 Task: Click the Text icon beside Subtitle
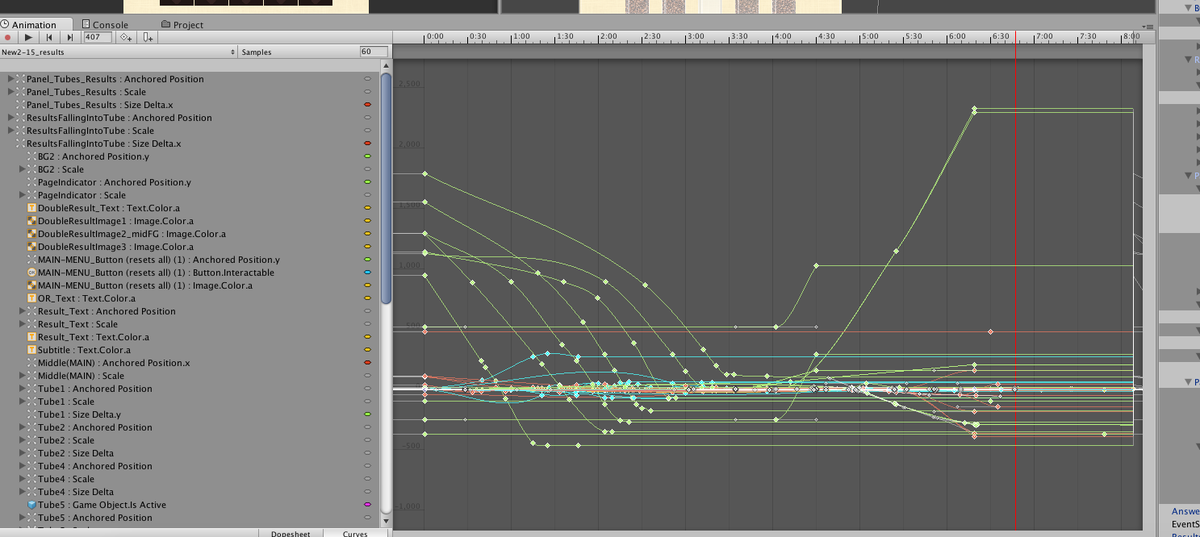pos(32,350)
